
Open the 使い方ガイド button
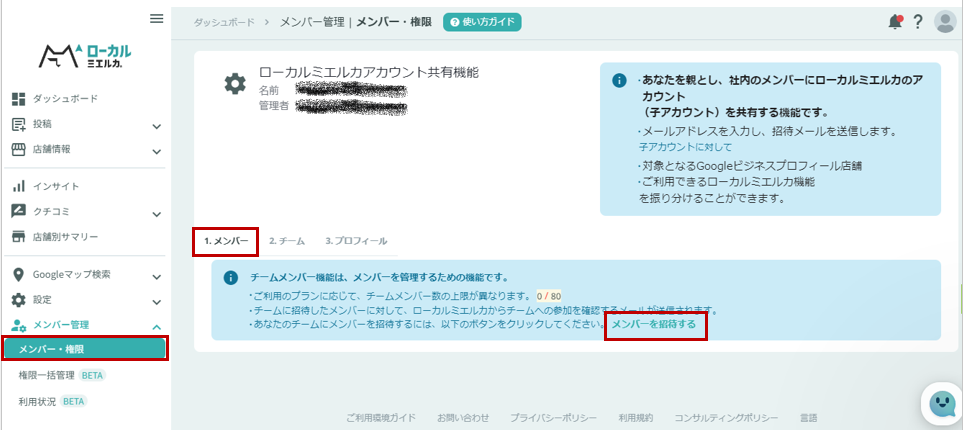(482, 22)
